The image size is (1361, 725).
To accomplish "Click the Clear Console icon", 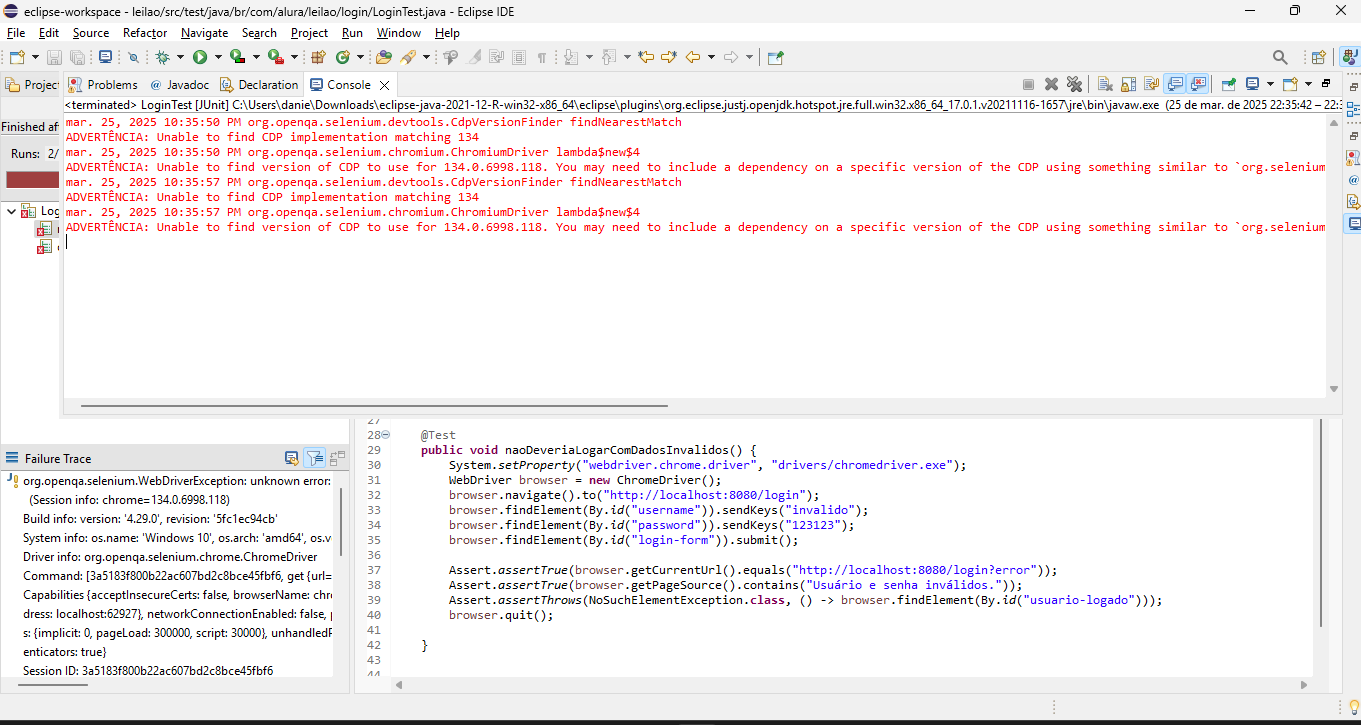I will 1105,85.
